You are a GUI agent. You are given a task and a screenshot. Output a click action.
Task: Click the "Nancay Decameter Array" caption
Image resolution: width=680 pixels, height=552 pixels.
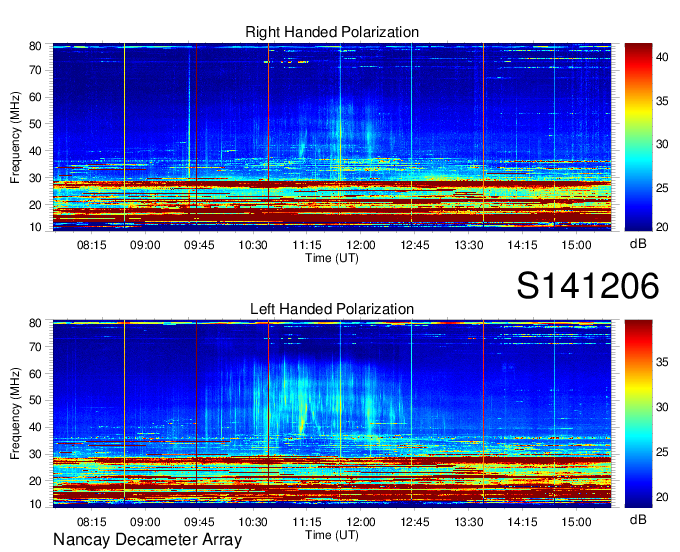point(147,540)
